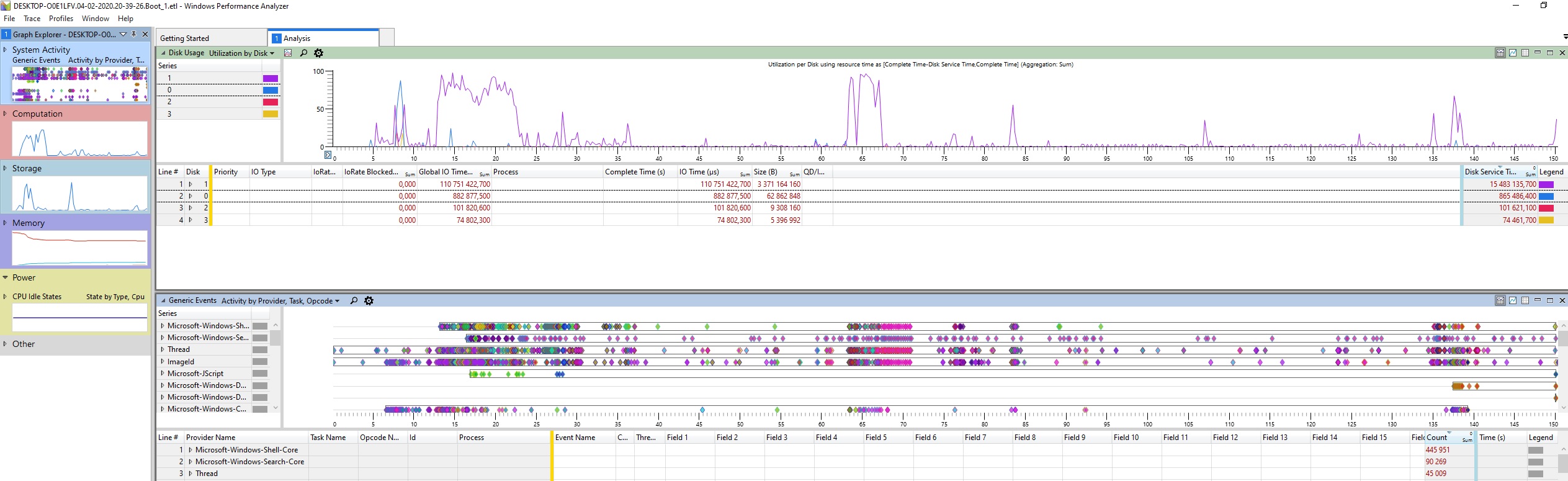1568x481 pixels.
Task: Sort by Disk Service Time column header
Action: click(1500, 172)
